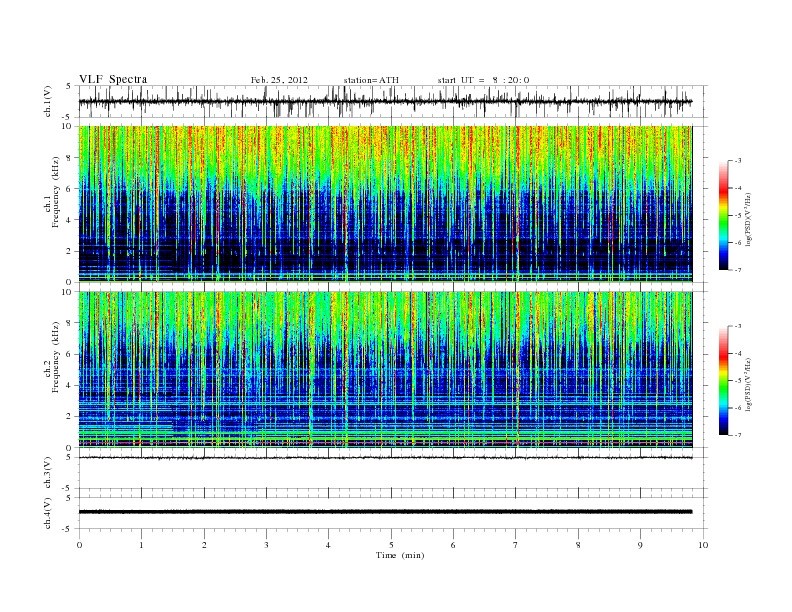
Task: Click the "VLF Spectra" plot title
Action: coord(113,79)
